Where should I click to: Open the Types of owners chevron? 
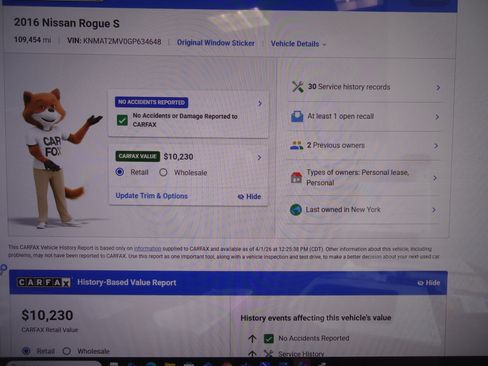(435, 178)
